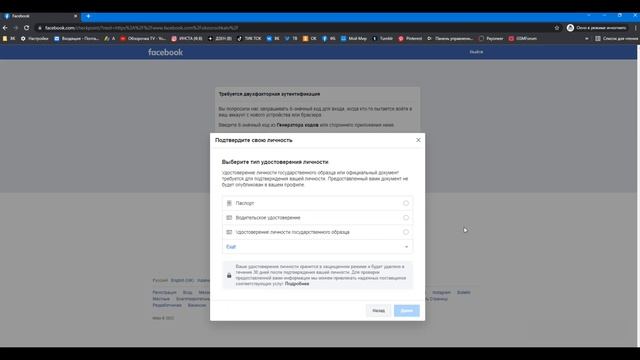The width and height of the screenshot is (640, 360).
Task: Open a new browser tab
Action: click(88, 16)
